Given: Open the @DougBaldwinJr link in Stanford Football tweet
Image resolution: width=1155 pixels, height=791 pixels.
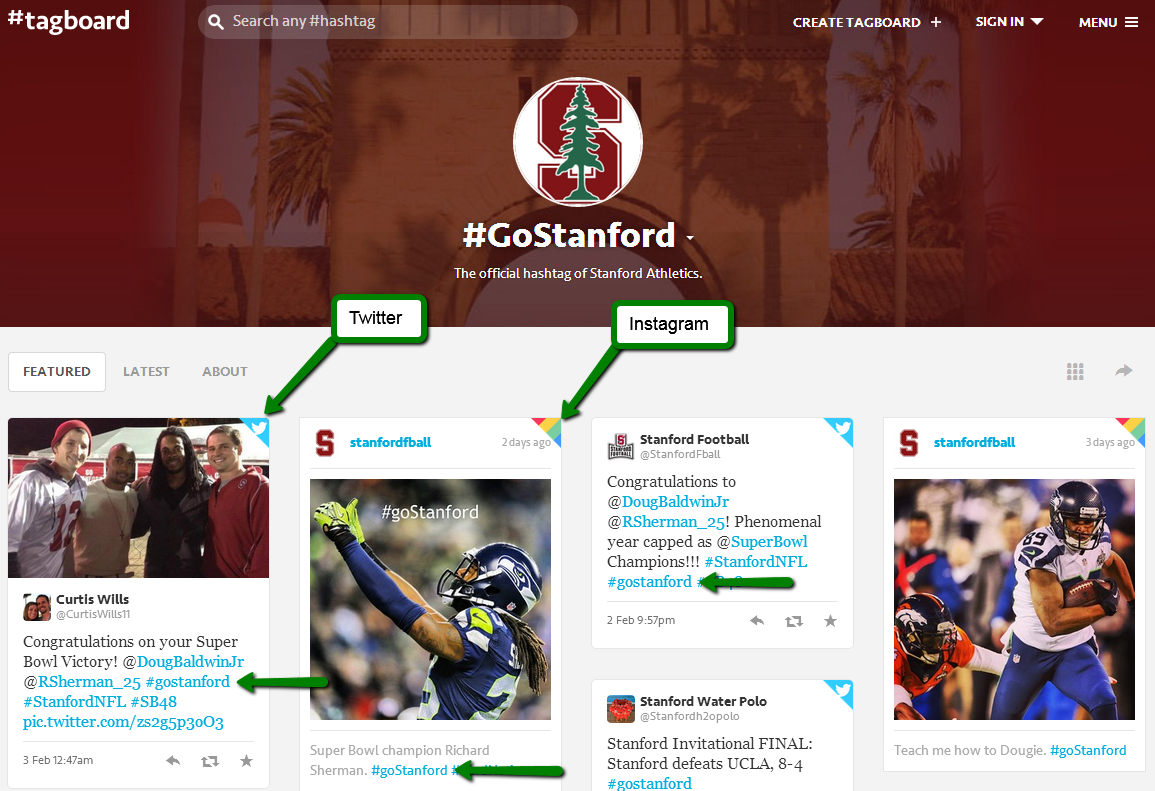Looking at the screenshot, I should click(675, 502).
